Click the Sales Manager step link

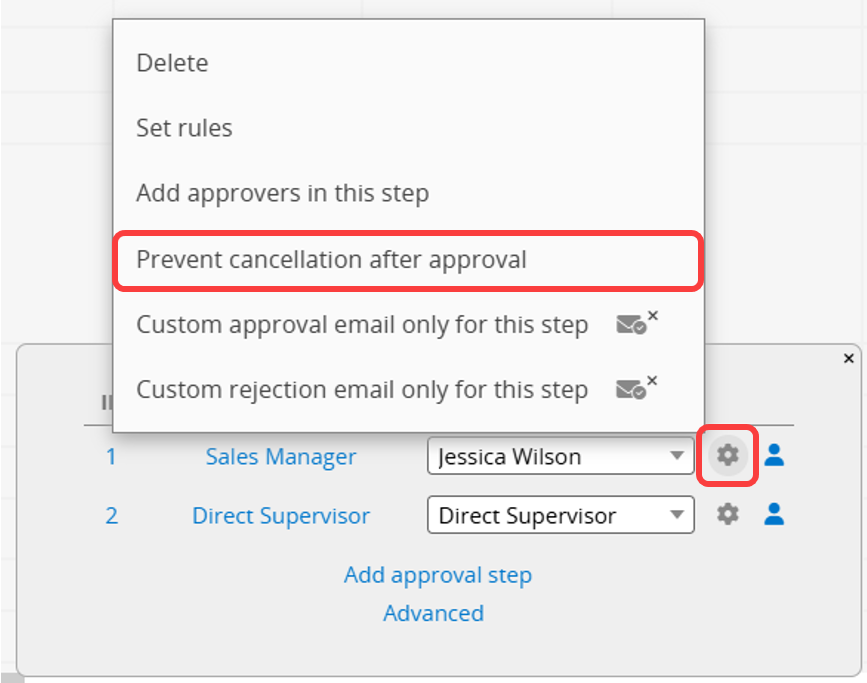pyautogui.click(x=281, y=457)
